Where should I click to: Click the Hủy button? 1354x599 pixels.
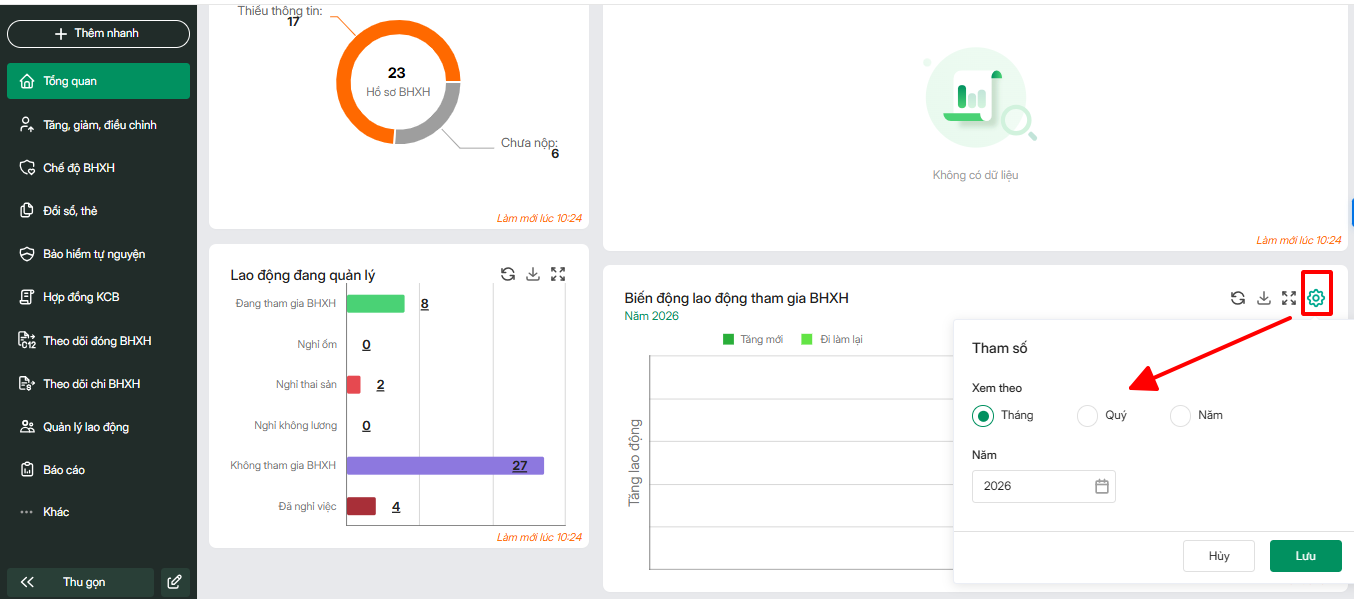(1218, 556)
